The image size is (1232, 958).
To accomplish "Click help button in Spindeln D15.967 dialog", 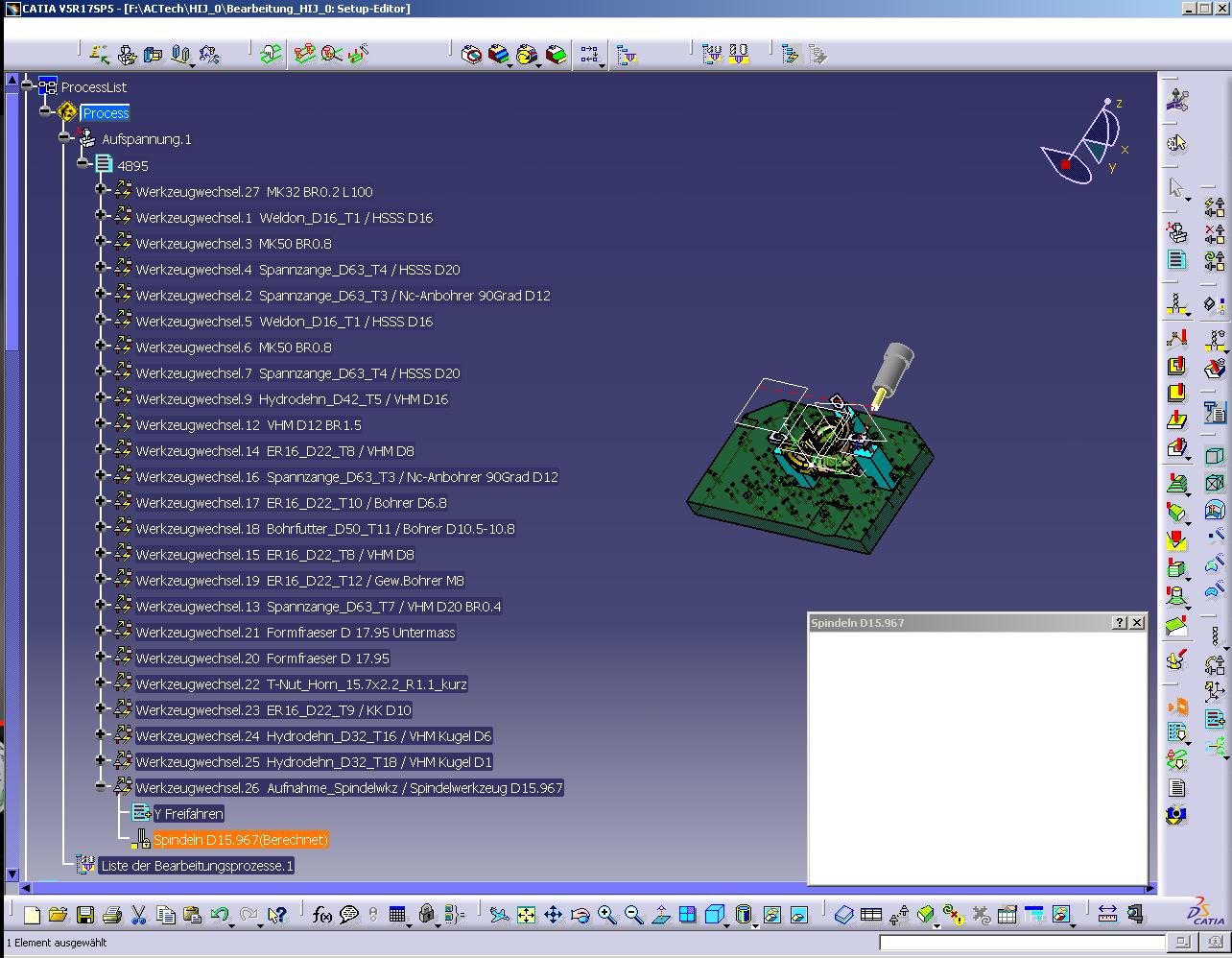I will [1120, 622].
